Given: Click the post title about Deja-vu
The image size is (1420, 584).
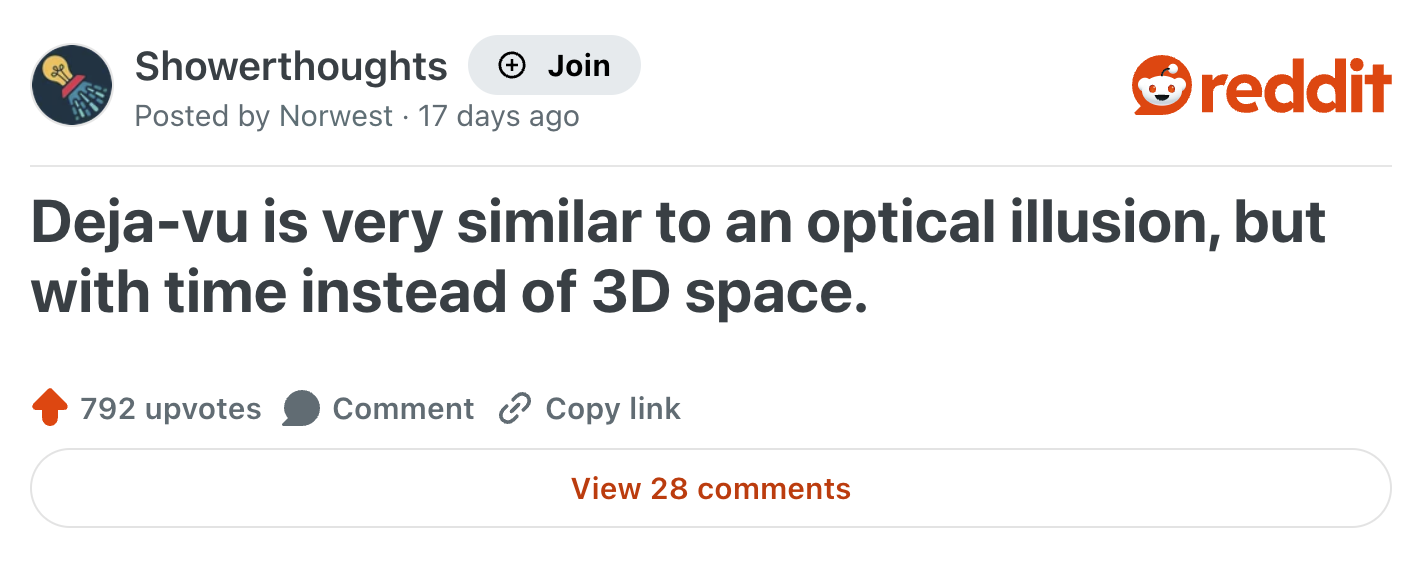Looking at the screenshot, I should (x=678, y=255).
